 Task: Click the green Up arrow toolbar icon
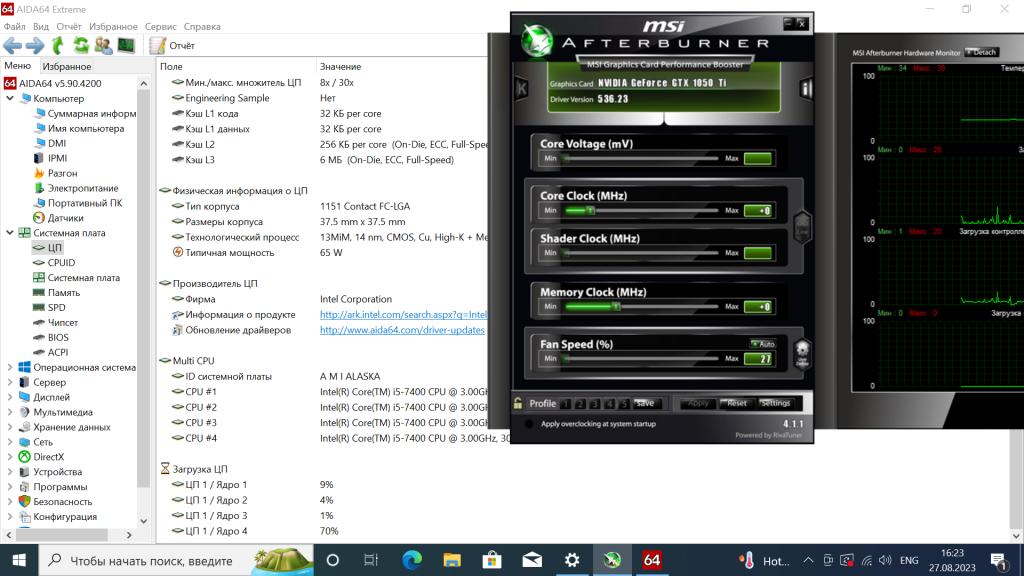tap(58, 45)
